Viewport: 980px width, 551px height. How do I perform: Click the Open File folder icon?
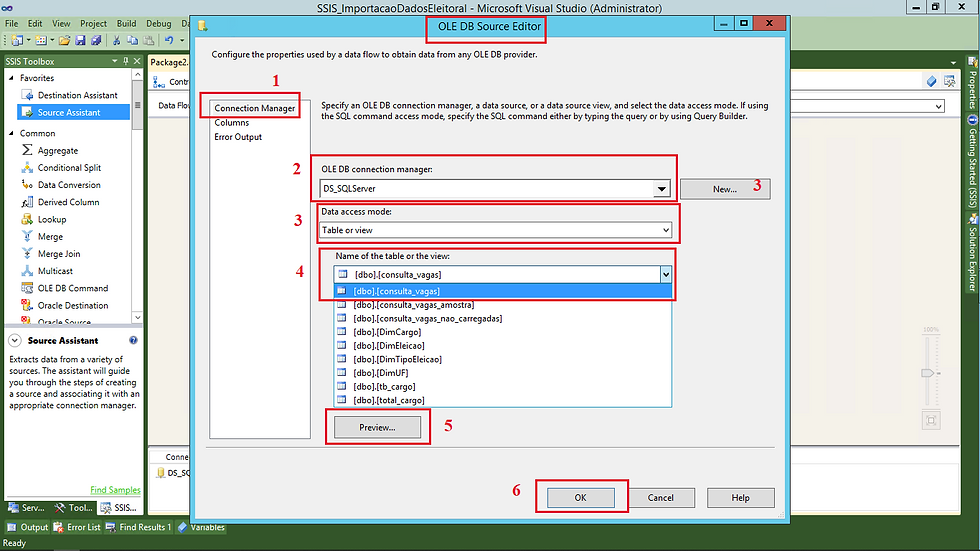coord(64,41)
